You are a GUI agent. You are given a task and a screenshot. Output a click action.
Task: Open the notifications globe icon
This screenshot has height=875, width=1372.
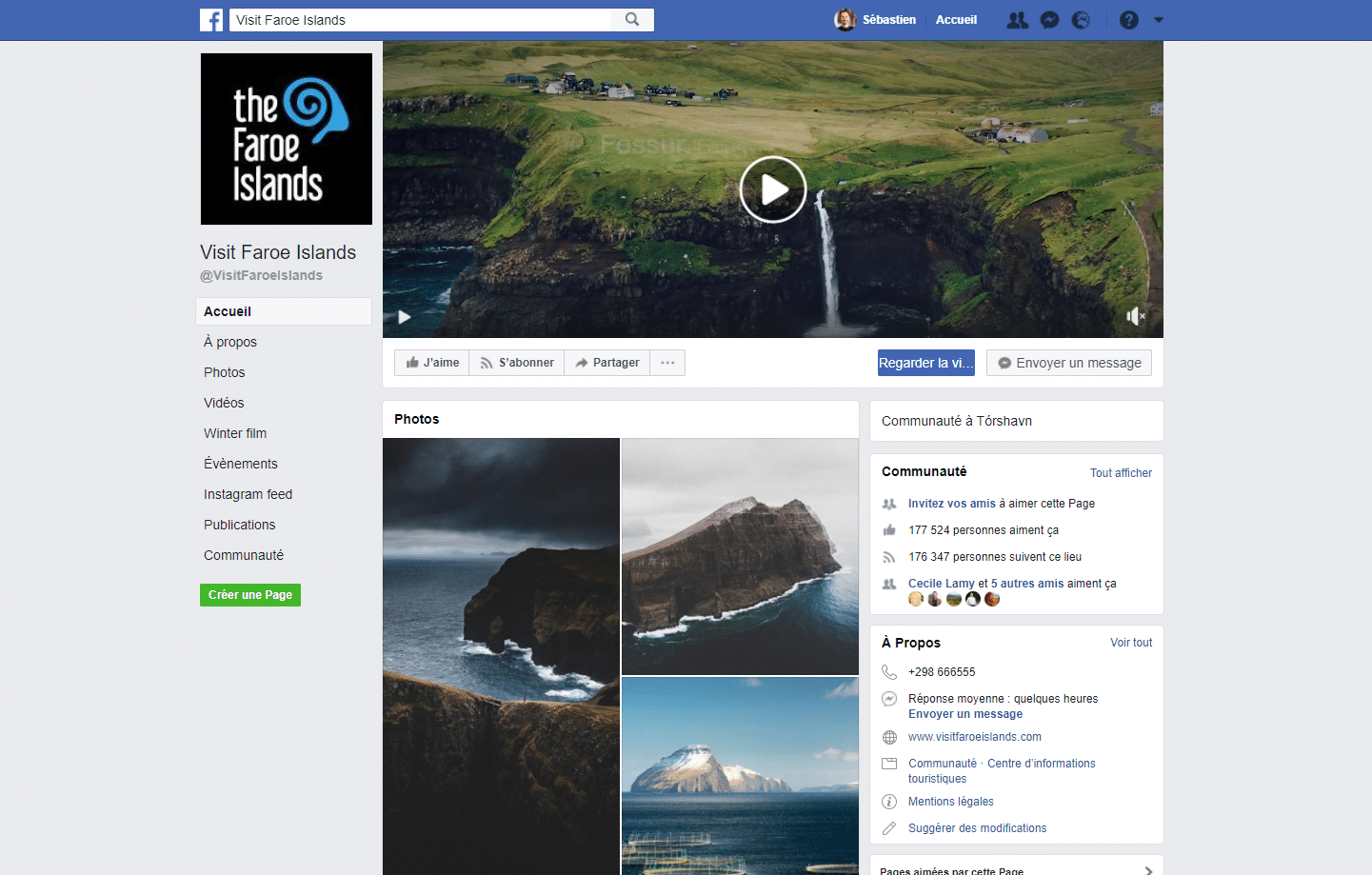1081,20
